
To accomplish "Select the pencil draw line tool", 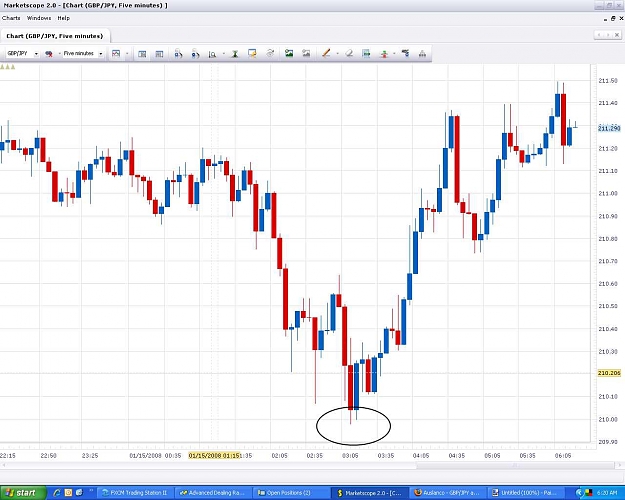I will point(326,53).
